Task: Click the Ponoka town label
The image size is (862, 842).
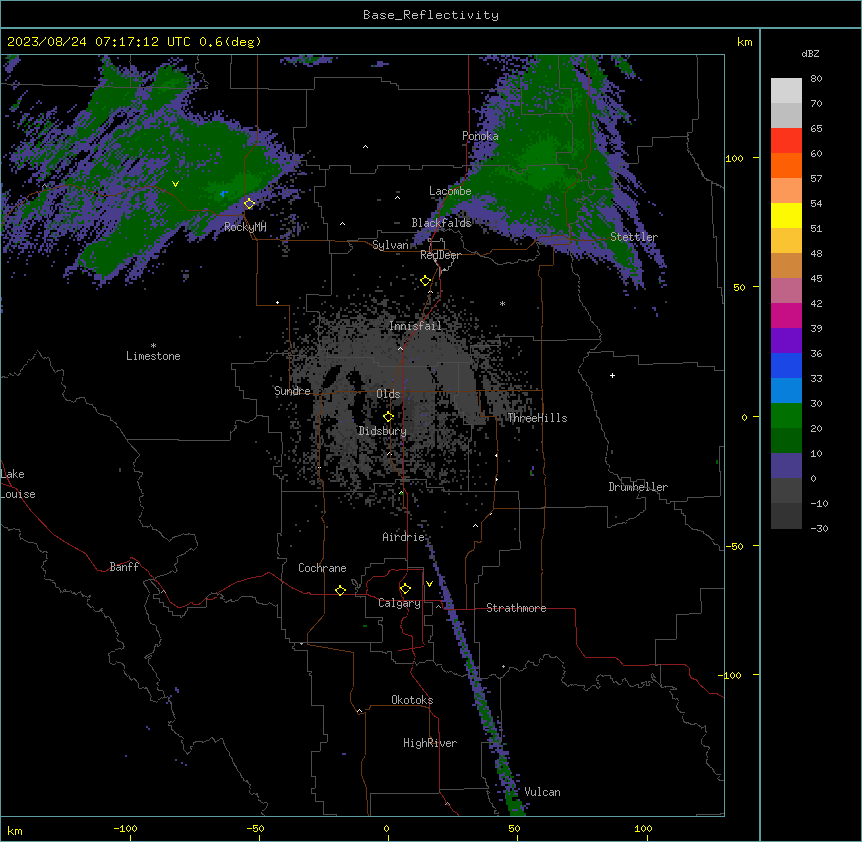Action: 480,136
